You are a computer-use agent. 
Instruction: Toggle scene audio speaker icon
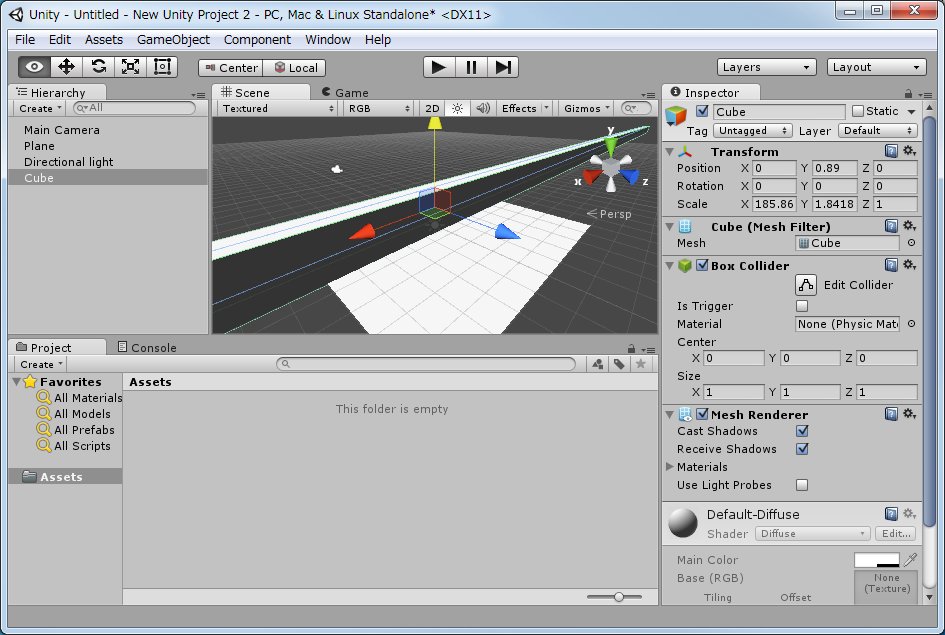click(483, 109)
